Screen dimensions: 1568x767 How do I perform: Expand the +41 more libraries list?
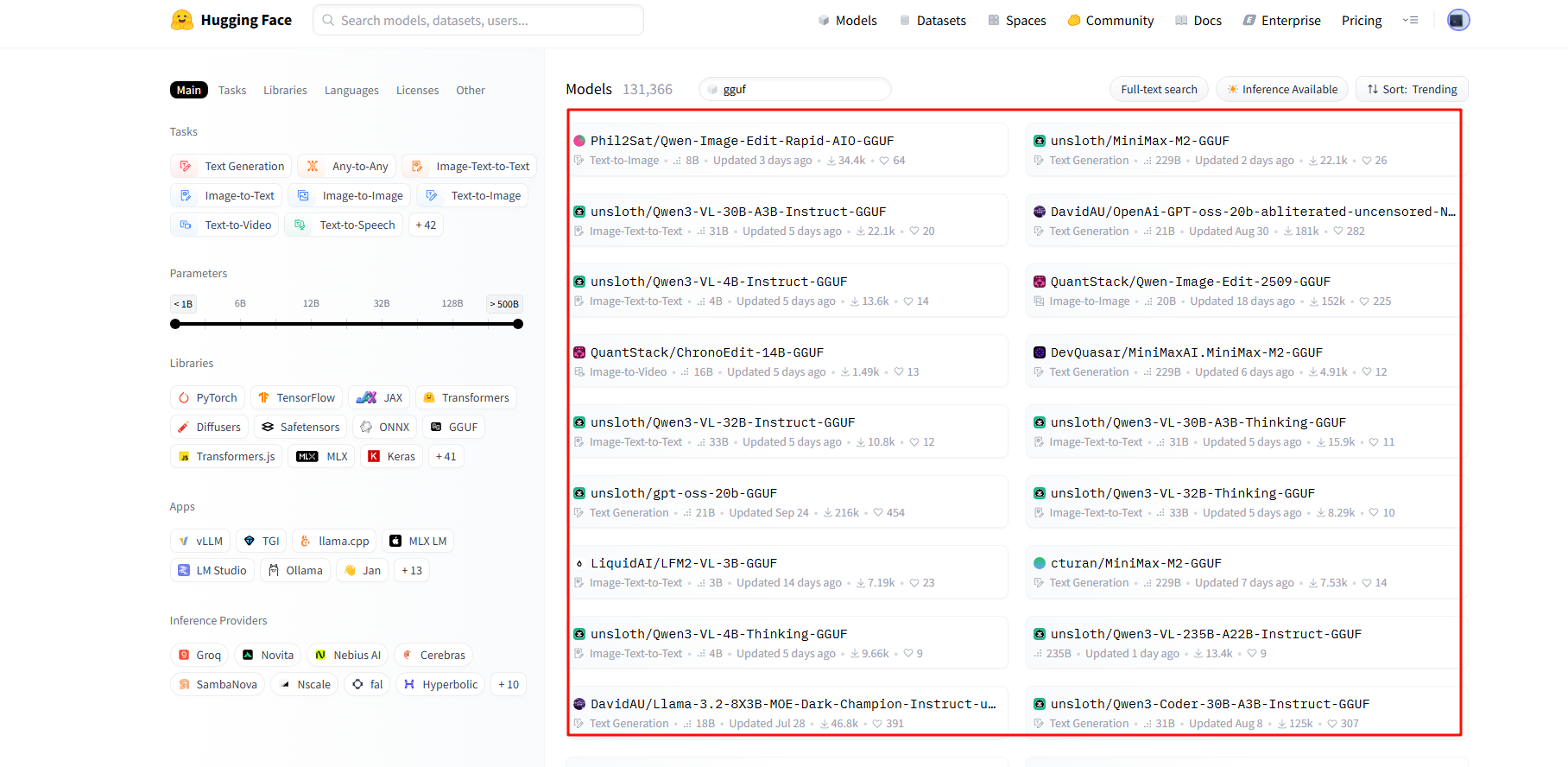click(x=446, y=457)
